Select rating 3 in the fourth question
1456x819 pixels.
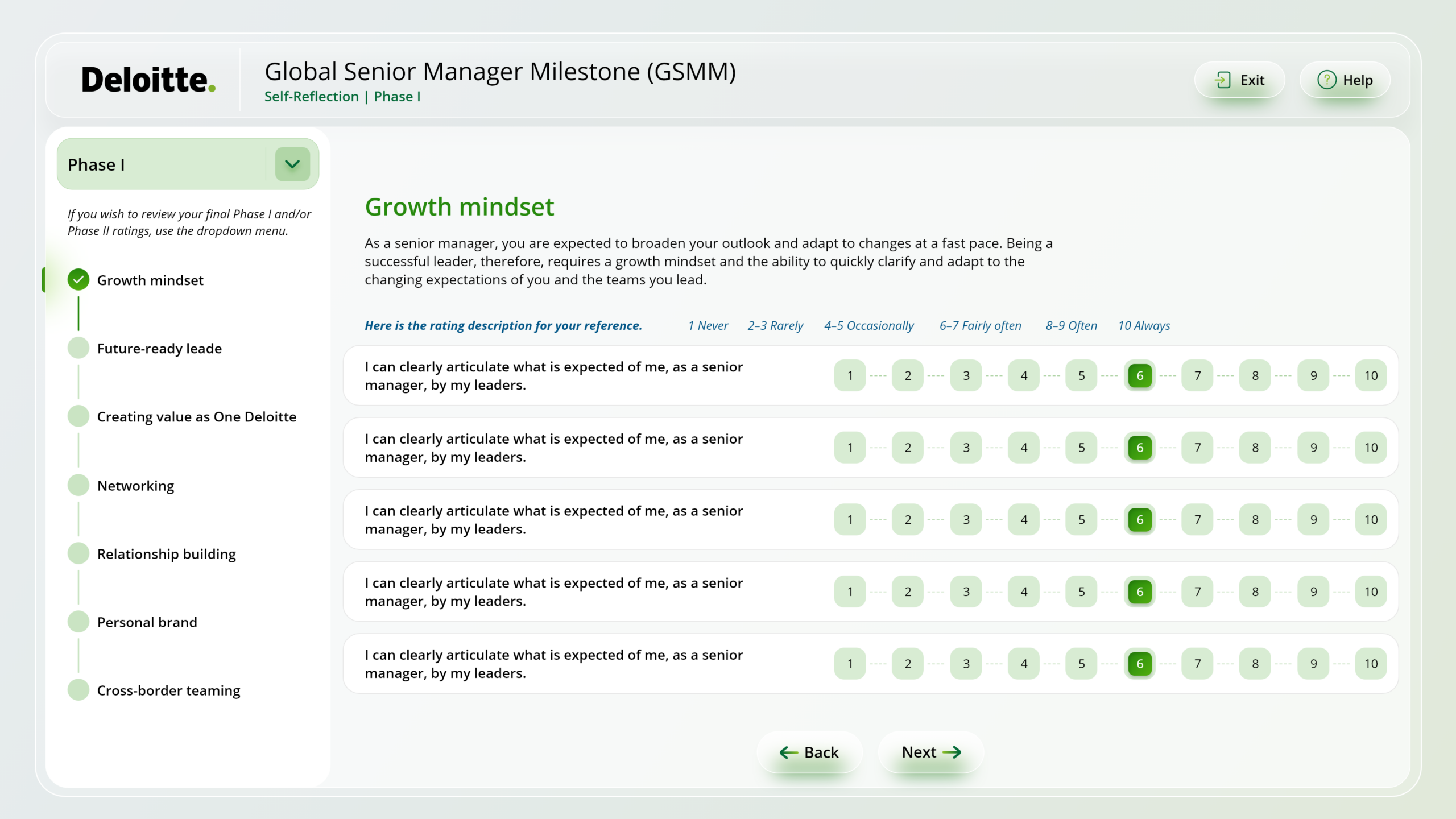(966, 591)
